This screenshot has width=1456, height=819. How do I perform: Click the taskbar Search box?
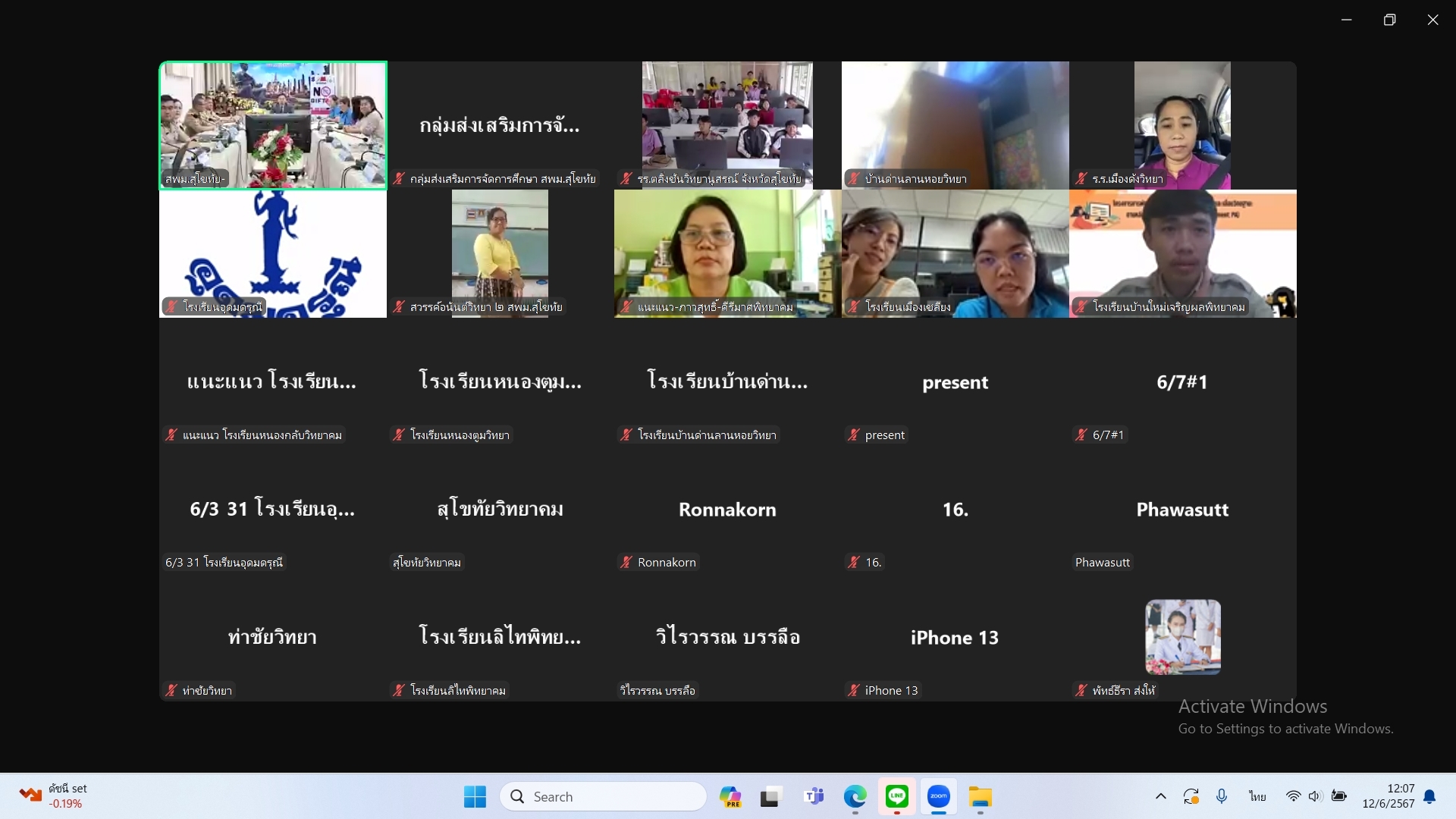pyautogui.click(x=603, y=796)
